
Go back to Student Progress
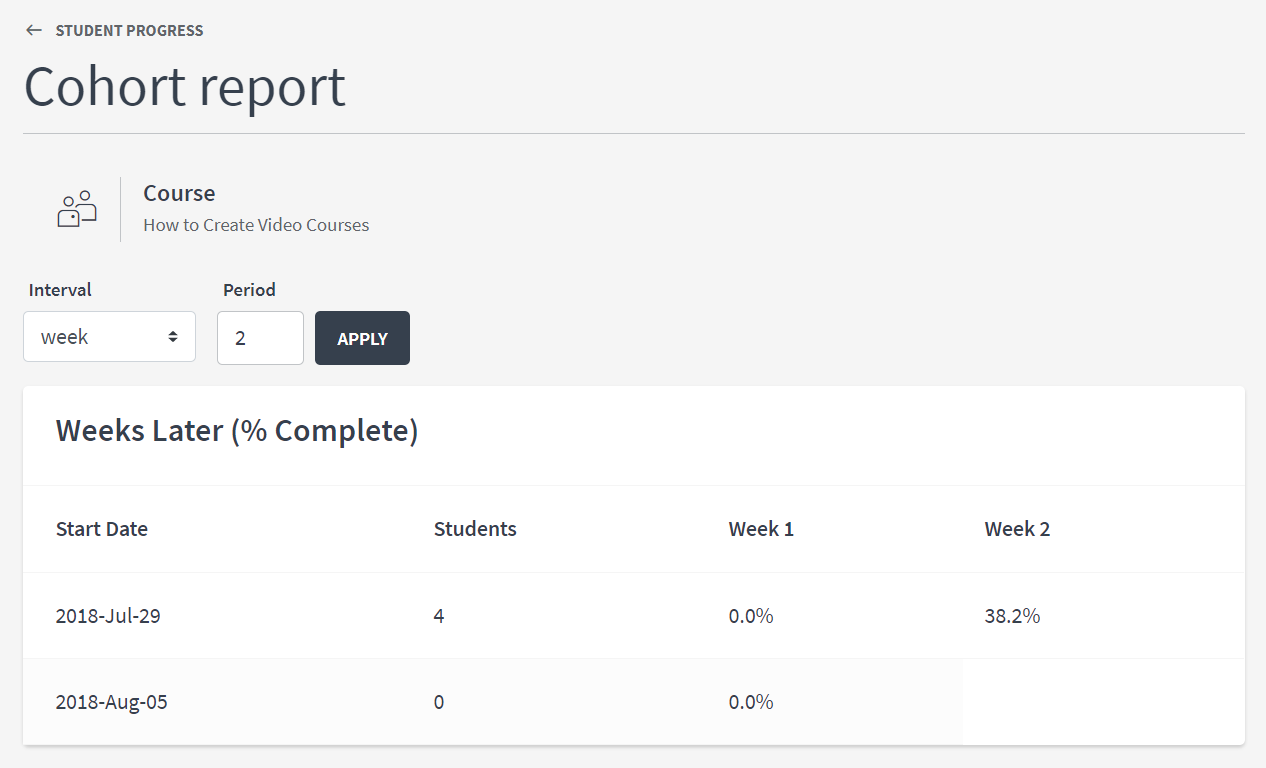[x=129, y=30]
